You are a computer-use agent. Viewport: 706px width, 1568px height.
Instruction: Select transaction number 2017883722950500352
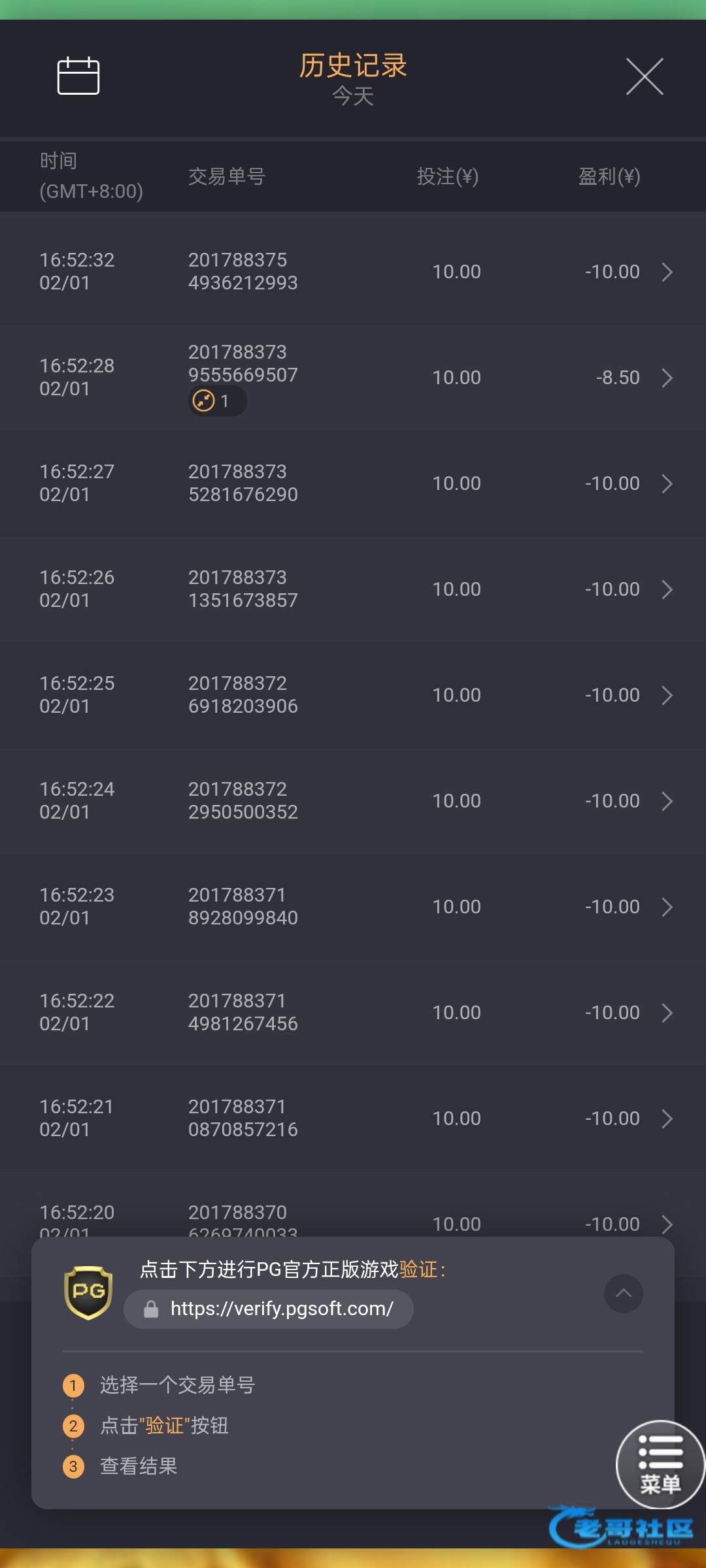tap(243, 800)
